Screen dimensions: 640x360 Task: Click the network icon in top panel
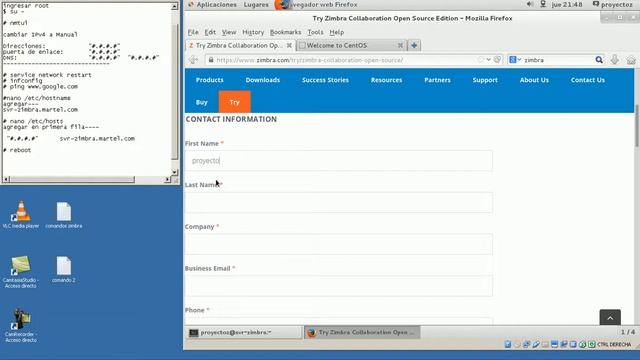tap(543, 4)
